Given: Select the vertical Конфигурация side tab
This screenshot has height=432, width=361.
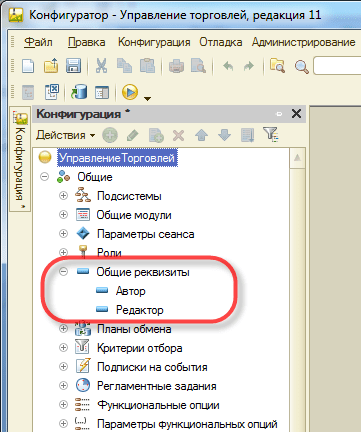Looking at the screenshot, I should [20, 160].
